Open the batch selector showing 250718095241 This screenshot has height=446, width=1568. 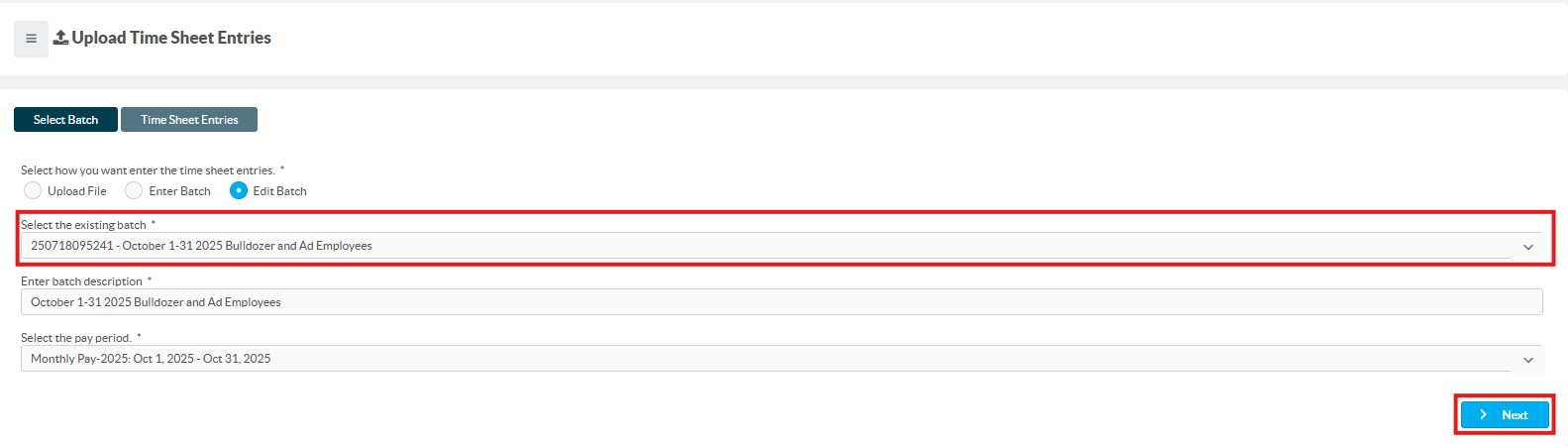(x=782, y=246)
